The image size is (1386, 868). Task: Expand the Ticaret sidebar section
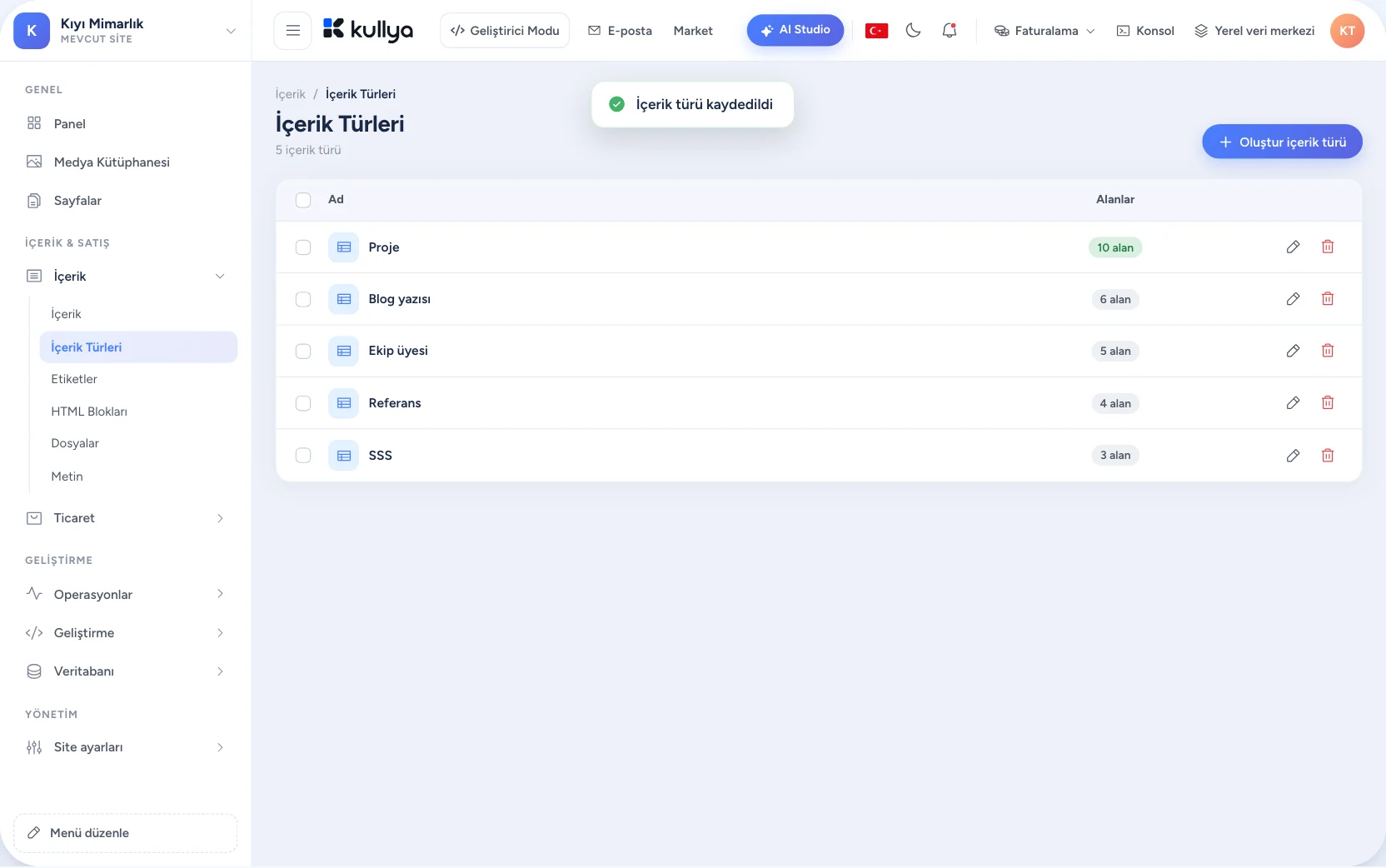coord(126,518)
